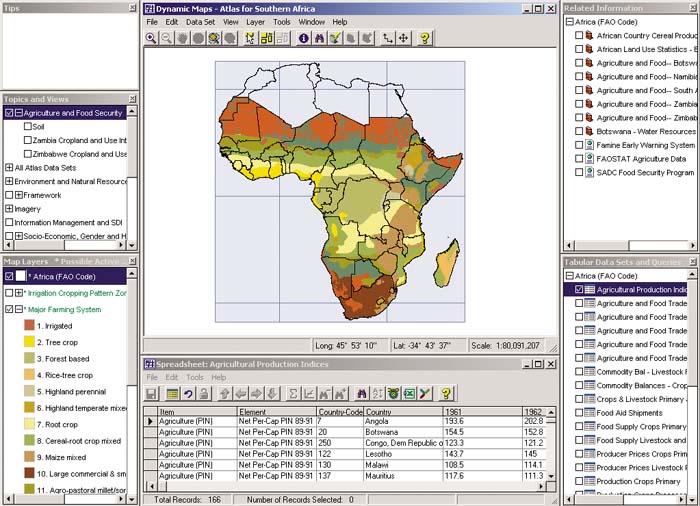
Task: Open the FAOSTAT Agriculture Data link
Action: click(641, 159)
